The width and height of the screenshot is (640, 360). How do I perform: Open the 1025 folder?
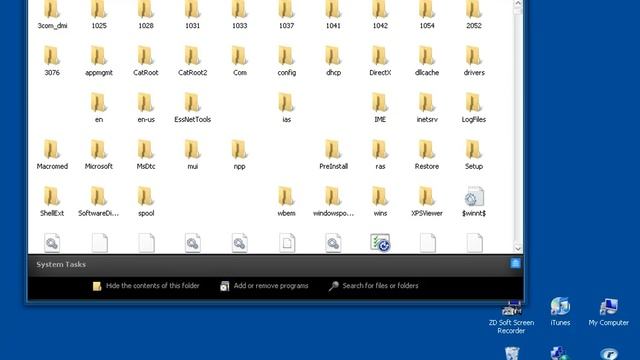(99, 15)
